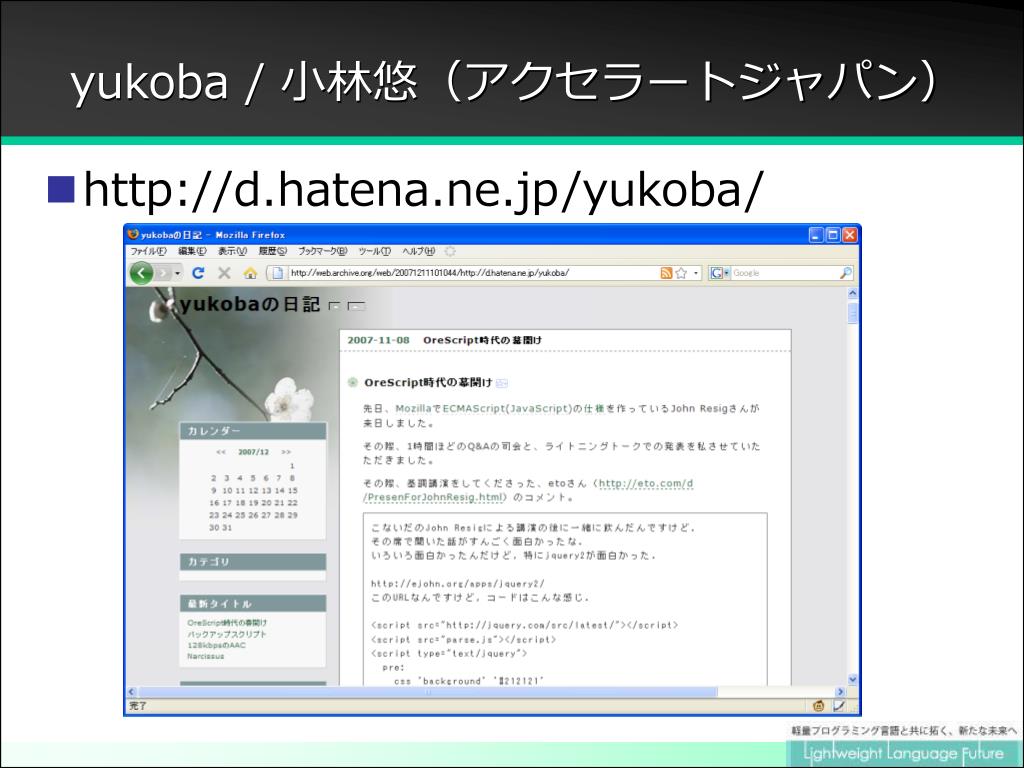1024x768 pixels.
Task: Click the Greasemonkey face icon in status bar
Action: (818, 706)
